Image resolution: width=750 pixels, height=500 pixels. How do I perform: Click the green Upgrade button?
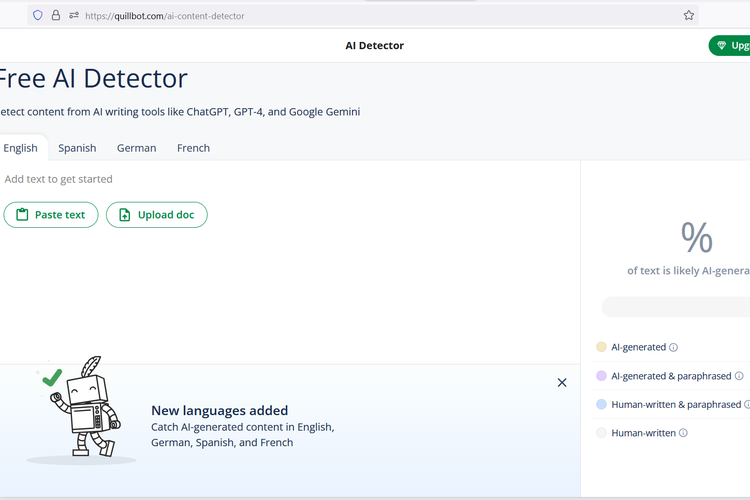[x=730, y=46]
